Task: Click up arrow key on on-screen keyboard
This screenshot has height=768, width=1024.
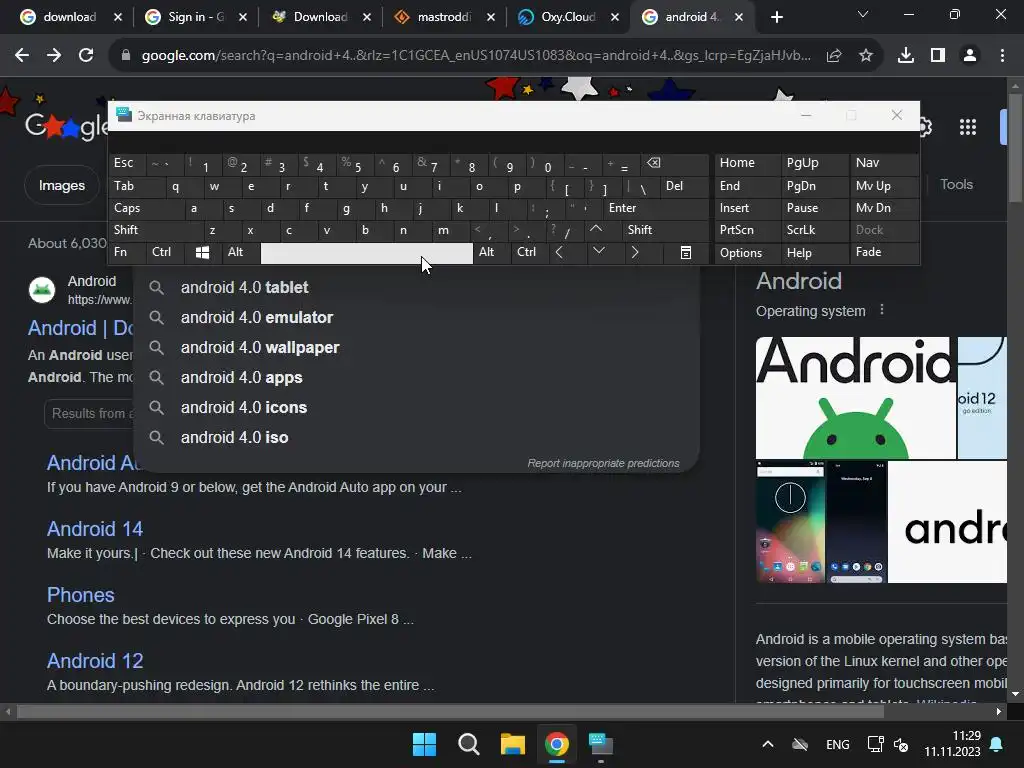Action: [x=596, y=229]
